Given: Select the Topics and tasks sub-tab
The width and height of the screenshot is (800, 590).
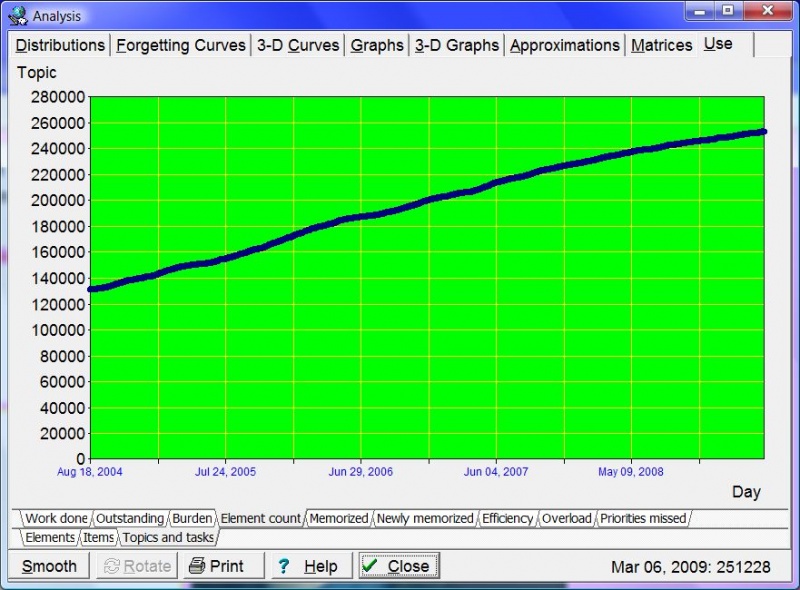Looking at the screenshot, I should click(166, 537).
